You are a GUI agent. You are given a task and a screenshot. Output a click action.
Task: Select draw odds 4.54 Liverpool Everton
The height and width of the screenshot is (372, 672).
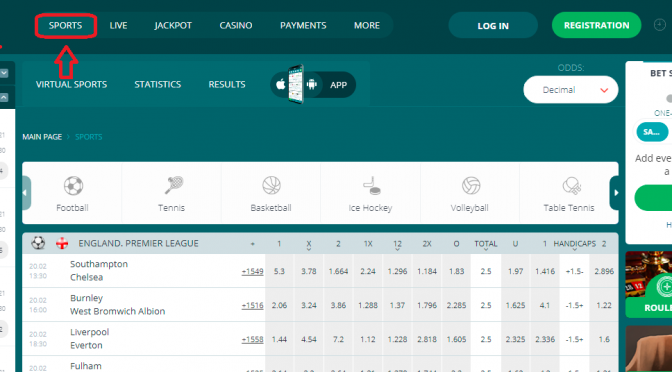tap(309, 339)
